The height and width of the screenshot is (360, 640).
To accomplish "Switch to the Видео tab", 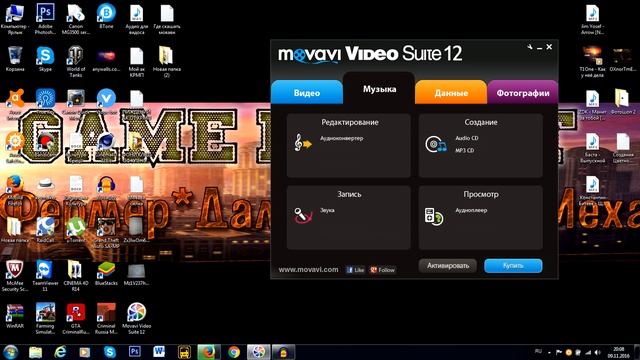I will (x=307, y=93).
